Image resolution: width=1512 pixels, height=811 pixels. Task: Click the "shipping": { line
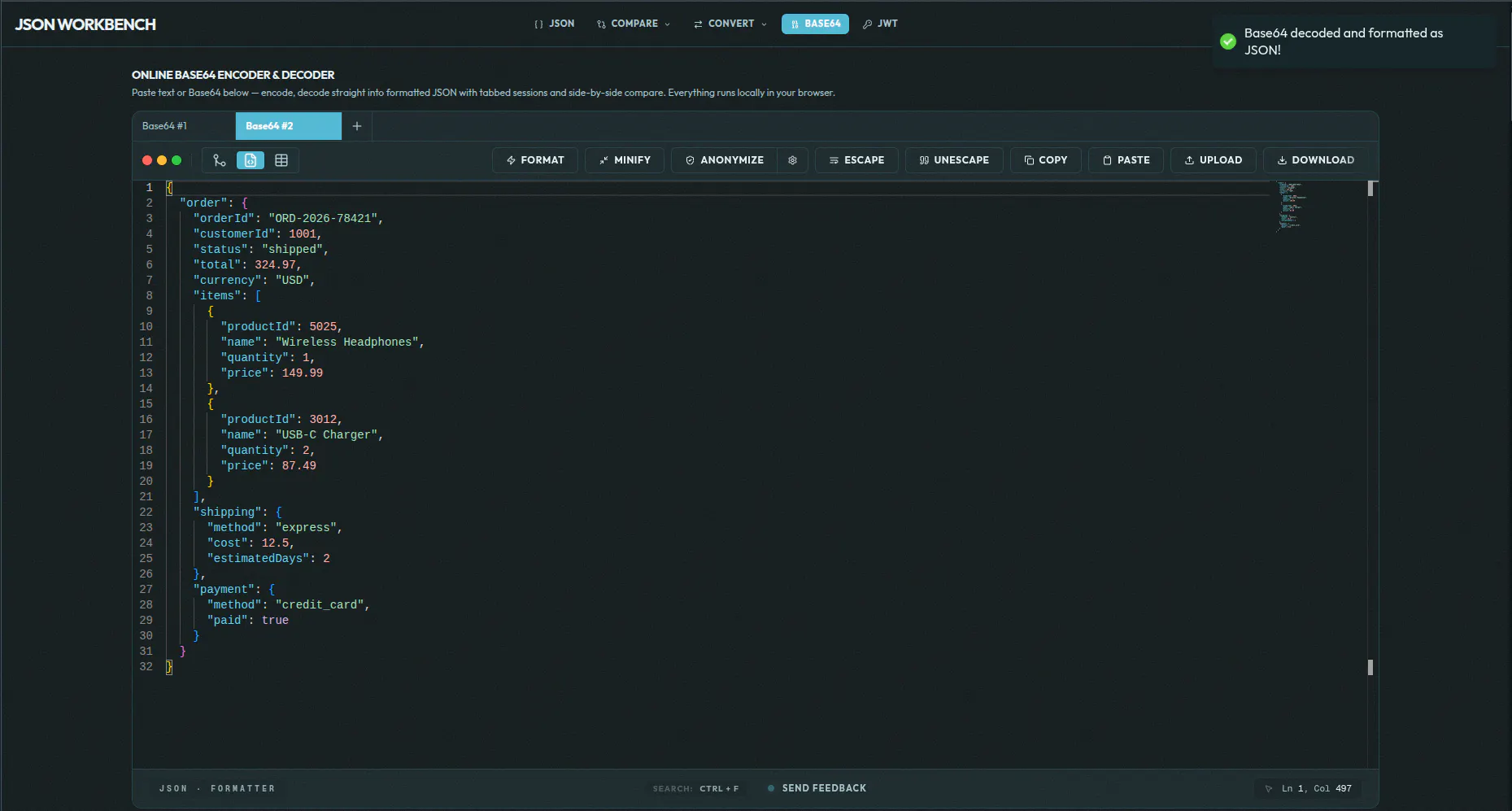pos(237,512)
